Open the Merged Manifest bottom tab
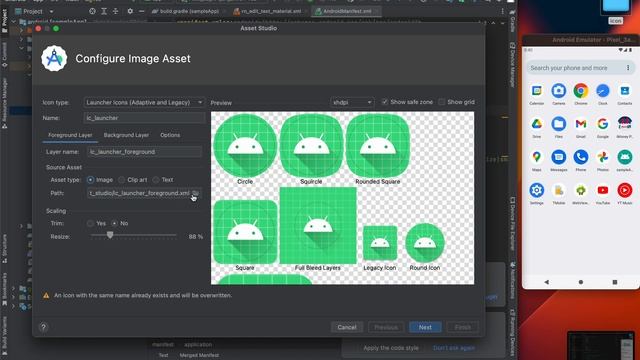640x360 pixels. 199,355
